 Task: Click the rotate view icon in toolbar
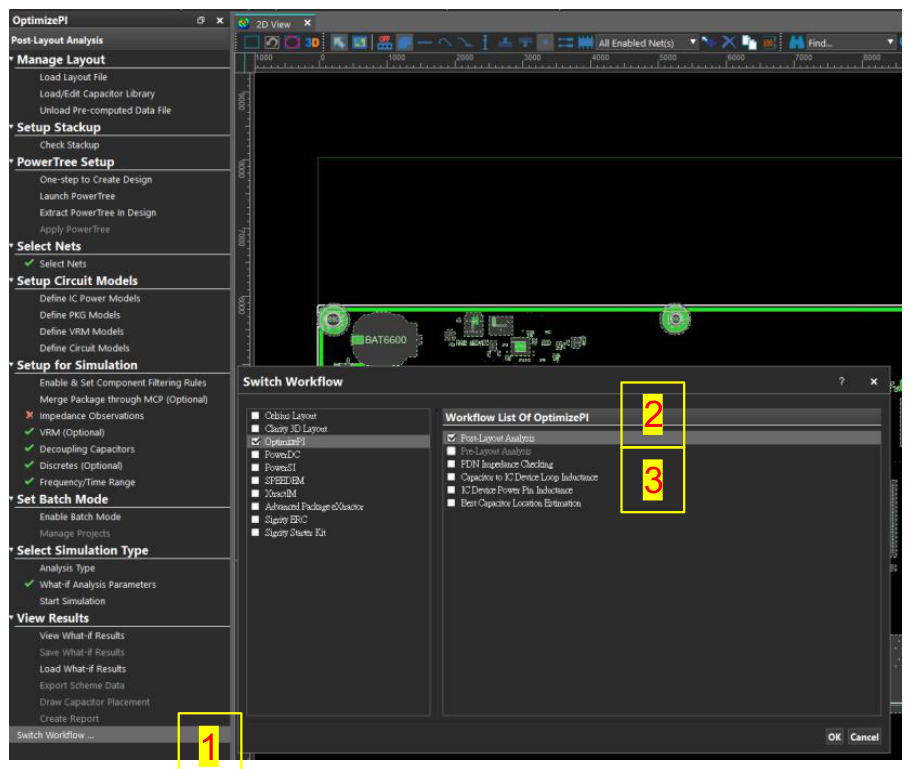pos(272,42)
